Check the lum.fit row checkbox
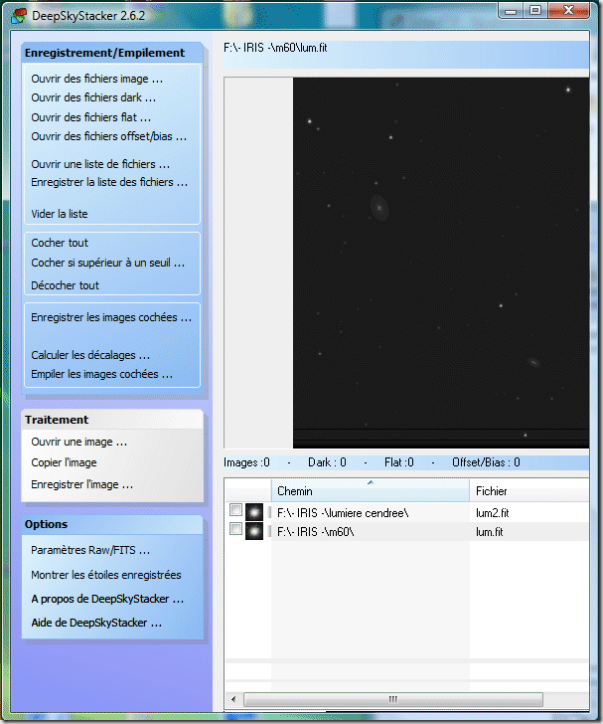 pos(236,530)
